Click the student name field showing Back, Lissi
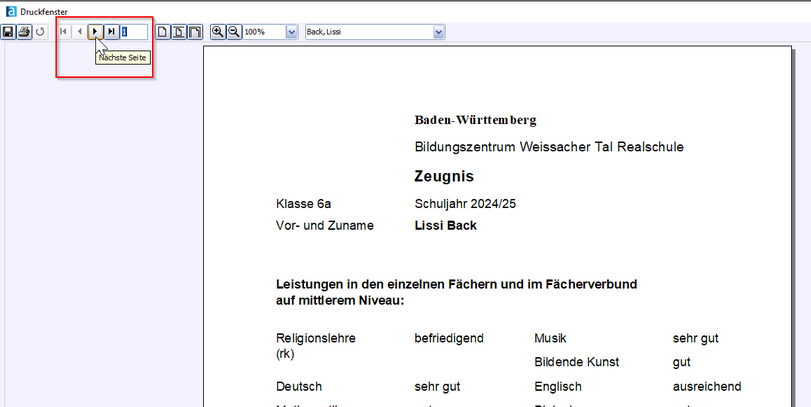The image size is (811, 407). coord(367,32)
